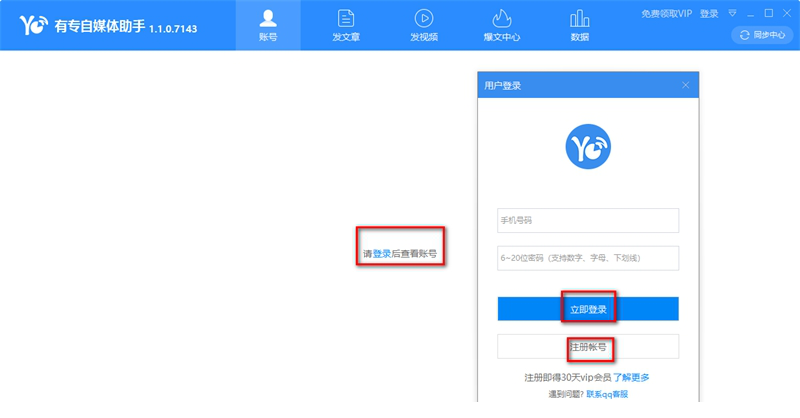Open the 联系qq客服 support link
Screen dimensions: 800x418
coord(607,394)
